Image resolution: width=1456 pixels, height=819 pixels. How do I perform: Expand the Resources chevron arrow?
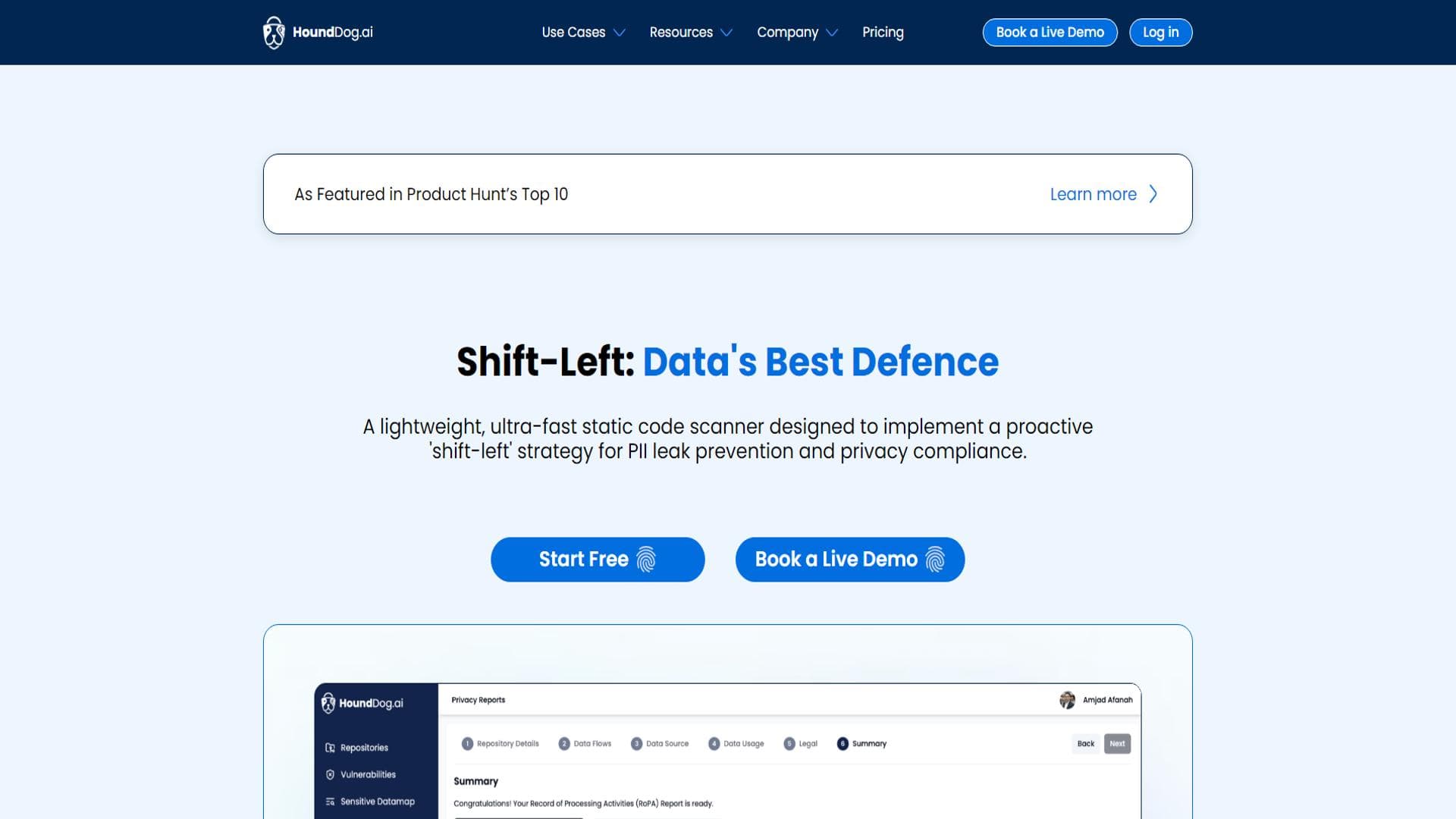[726, 33]
